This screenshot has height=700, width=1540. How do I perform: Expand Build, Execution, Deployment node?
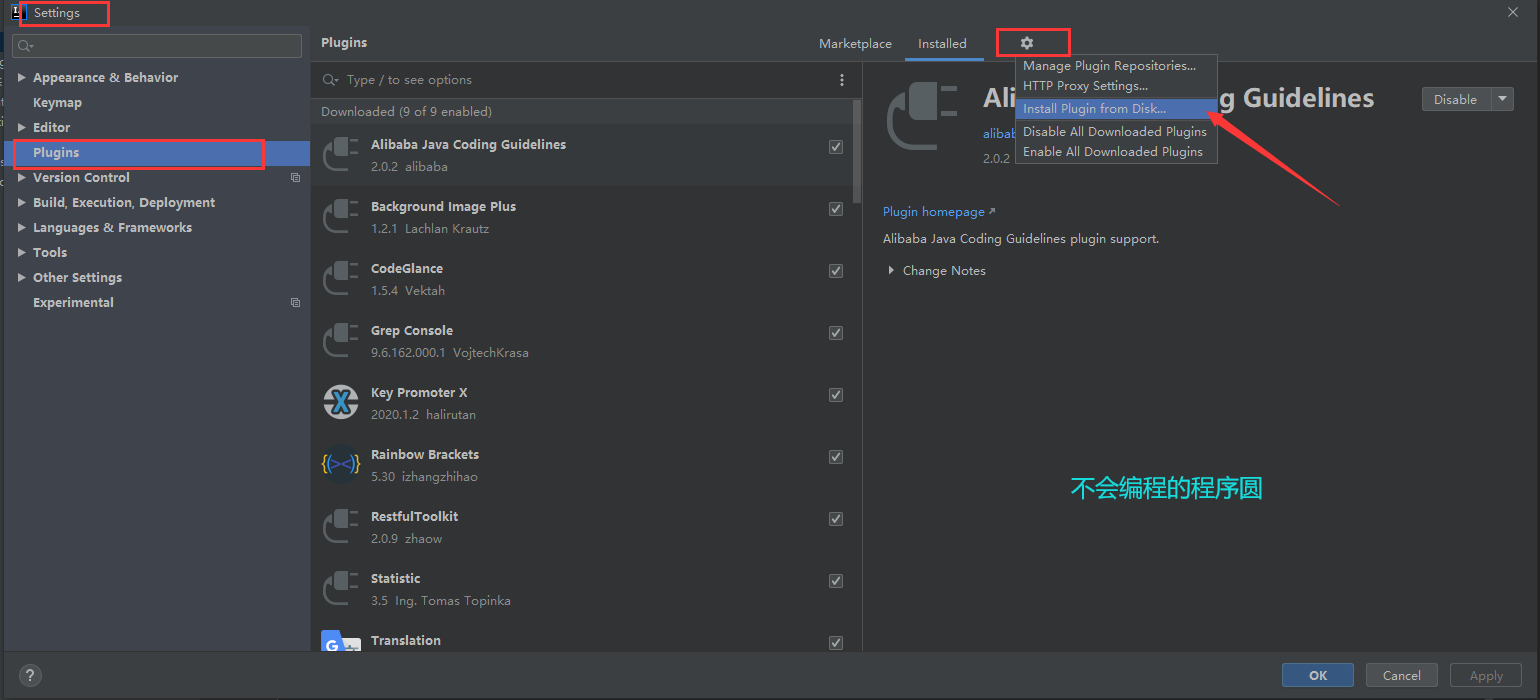tap(22, 203)
